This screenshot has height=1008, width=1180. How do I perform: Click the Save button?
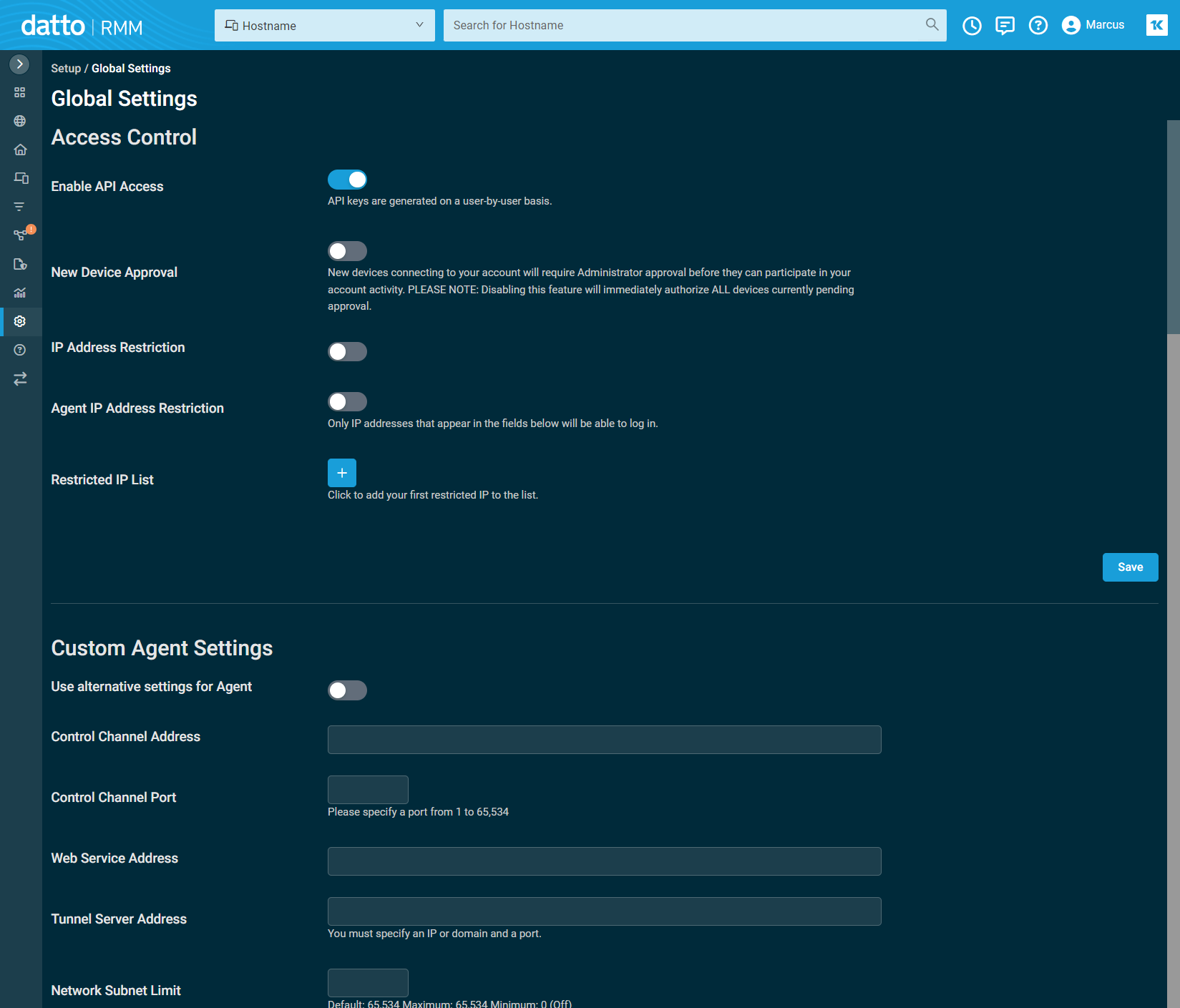(x=1130, y=567)
